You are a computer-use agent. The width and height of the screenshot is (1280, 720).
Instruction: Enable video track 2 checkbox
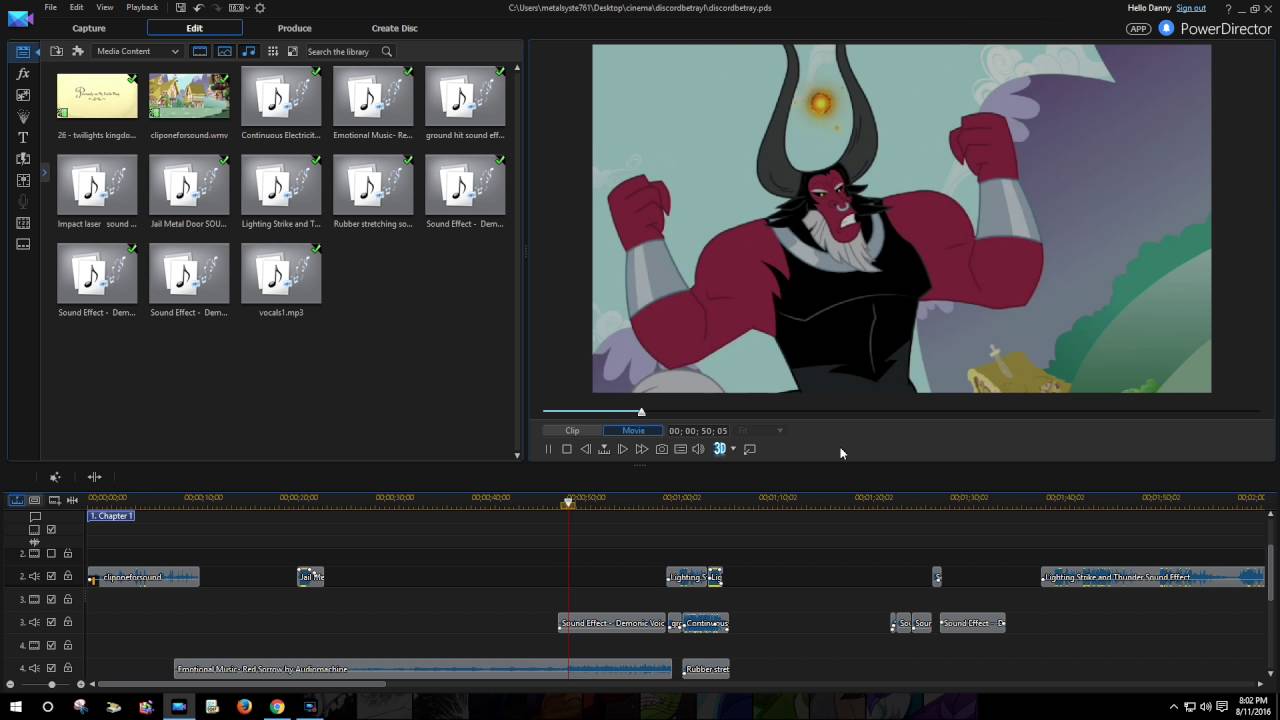pyautogui.click(x=51, y=553)
